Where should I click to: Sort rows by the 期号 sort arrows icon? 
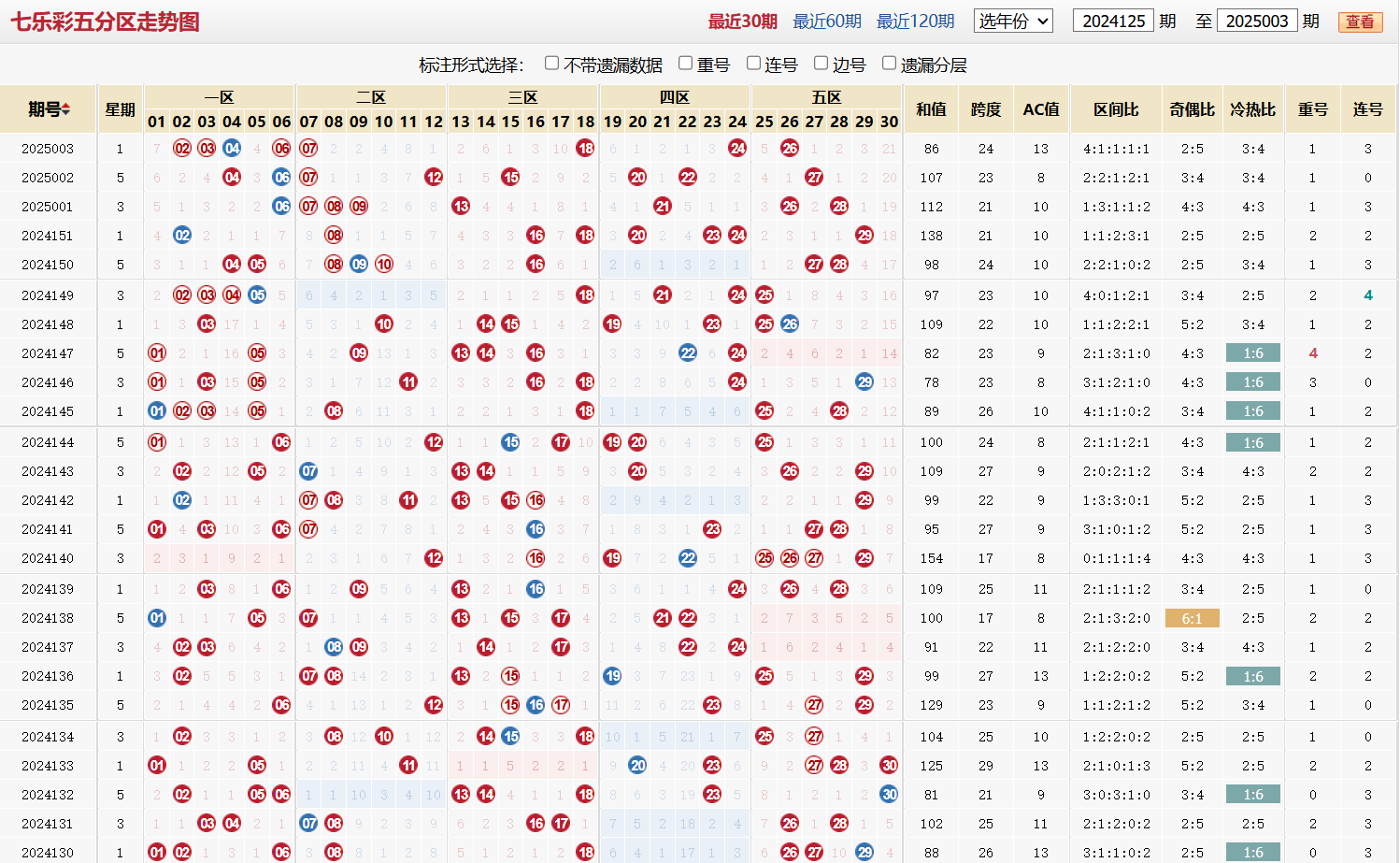click(x=66, y=109)
